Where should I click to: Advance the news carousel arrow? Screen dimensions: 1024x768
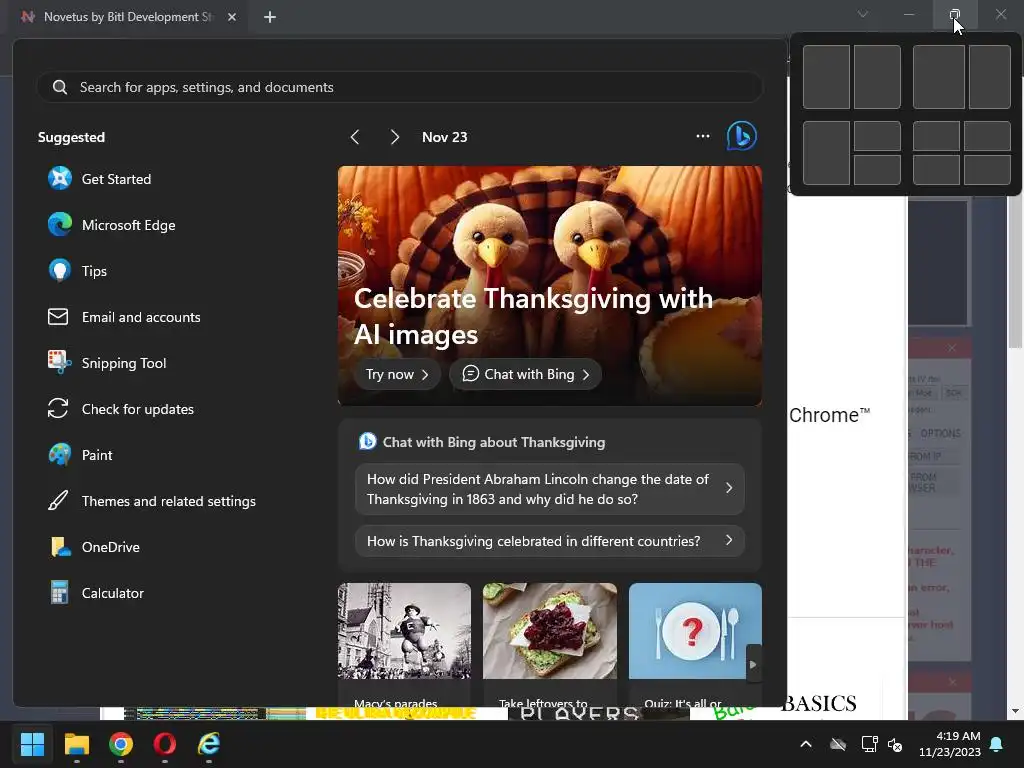coord(753,664)
